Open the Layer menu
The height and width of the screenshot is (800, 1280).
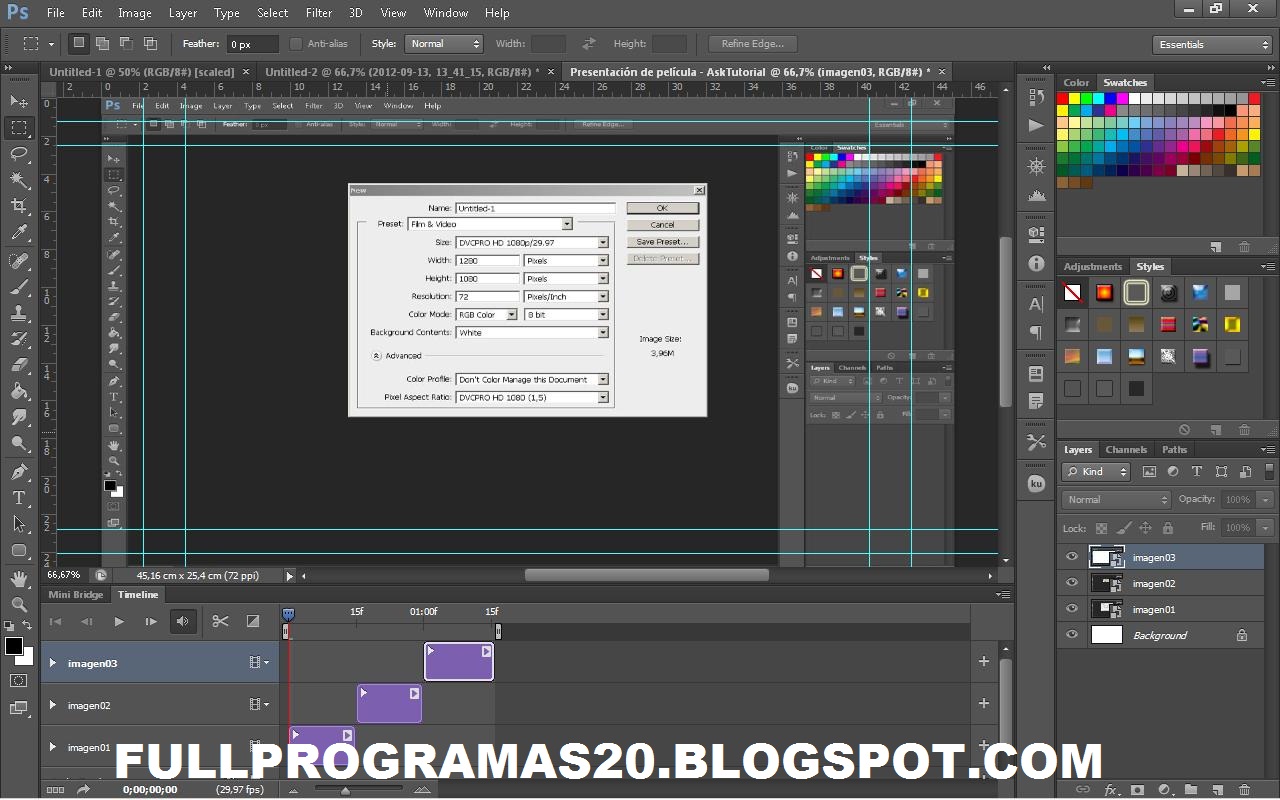click(x=183, y=13)
